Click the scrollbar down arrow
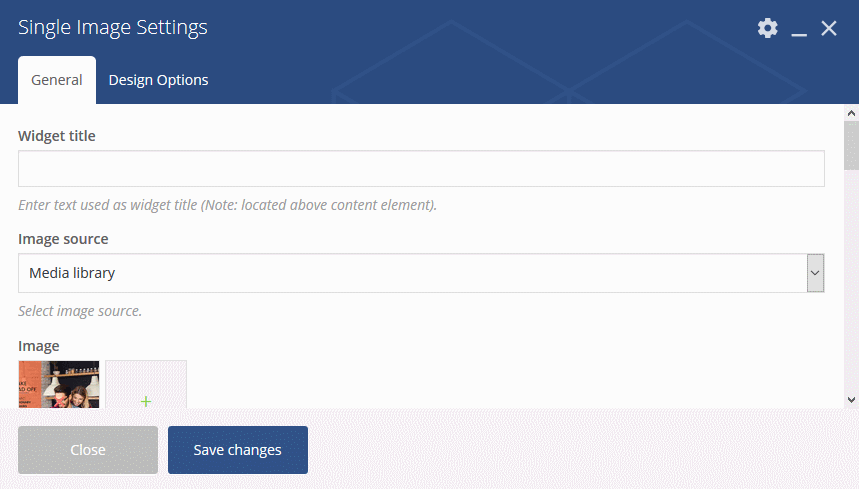 851,400
